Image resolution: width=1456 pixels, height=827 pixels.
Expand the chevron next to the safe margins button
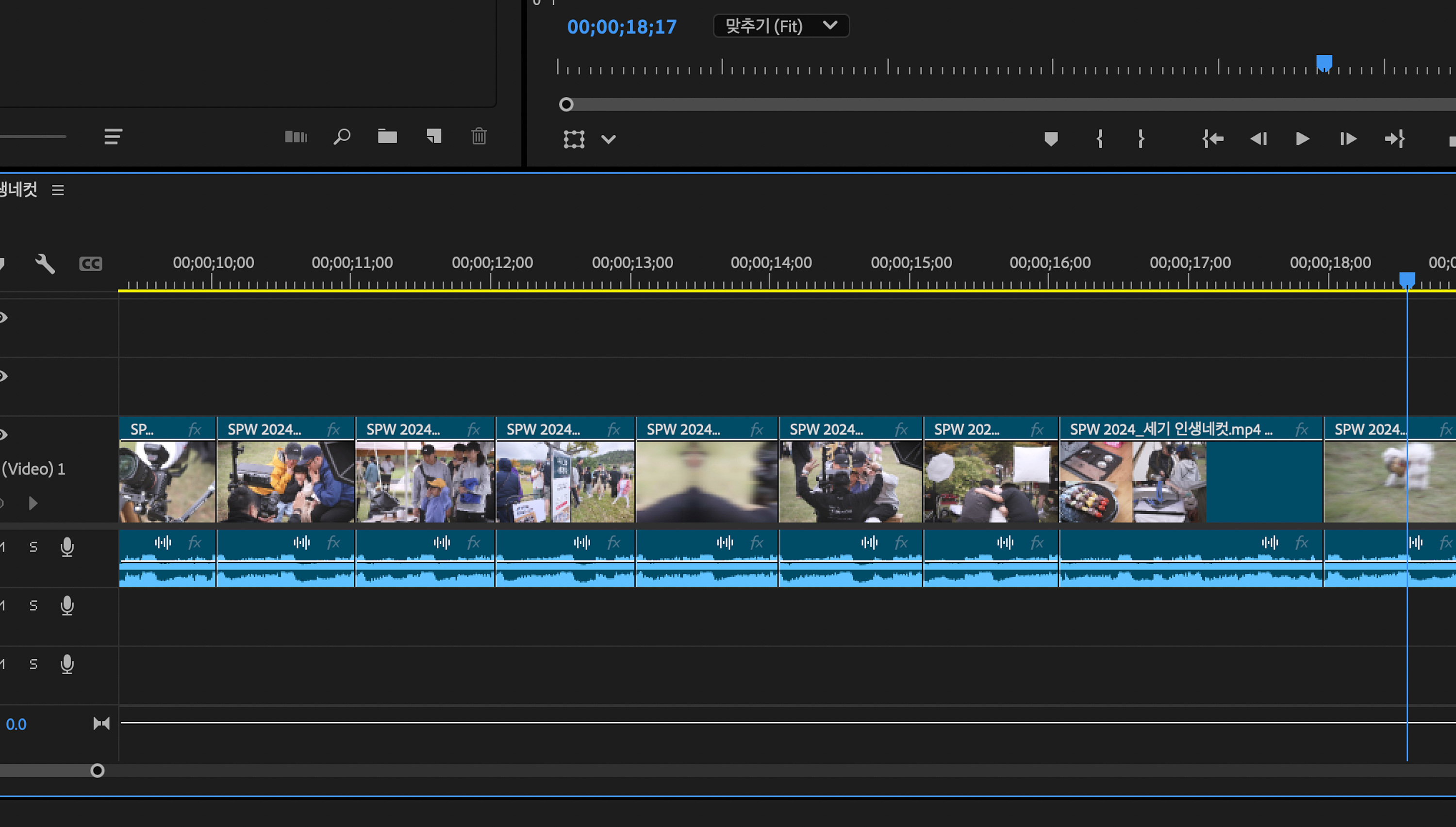[x=608, y=140]
